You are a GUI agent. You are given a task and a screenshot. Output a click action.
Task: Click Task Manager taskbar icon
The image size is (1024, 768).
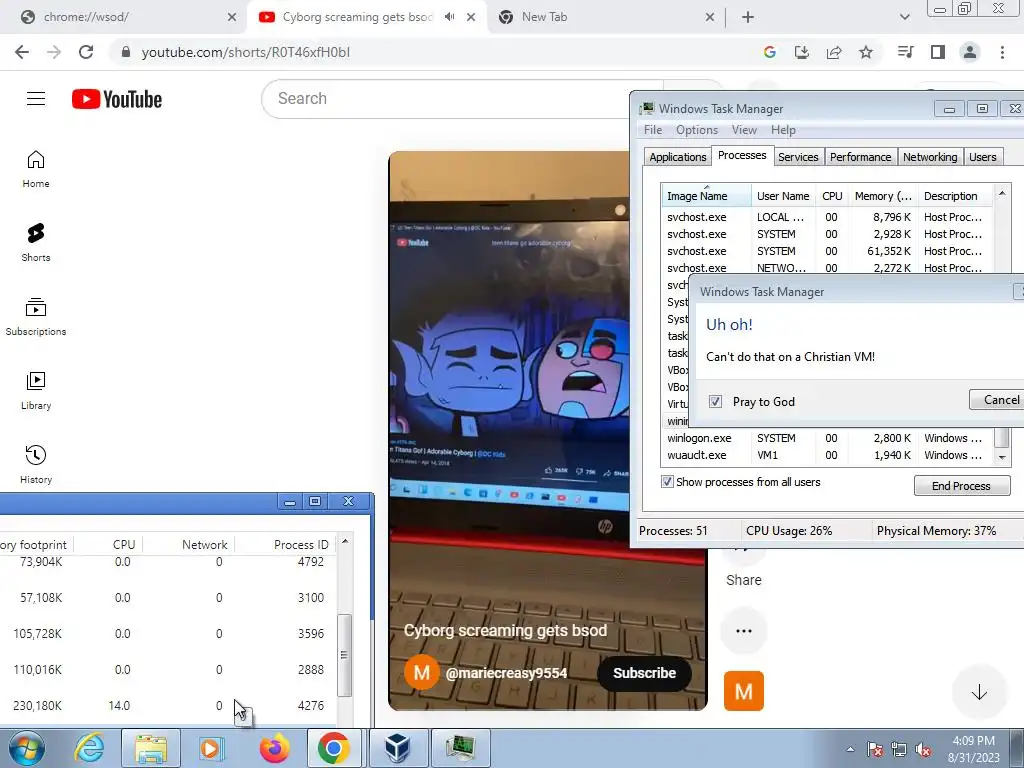pyautogui.click(x=460, y=748)
